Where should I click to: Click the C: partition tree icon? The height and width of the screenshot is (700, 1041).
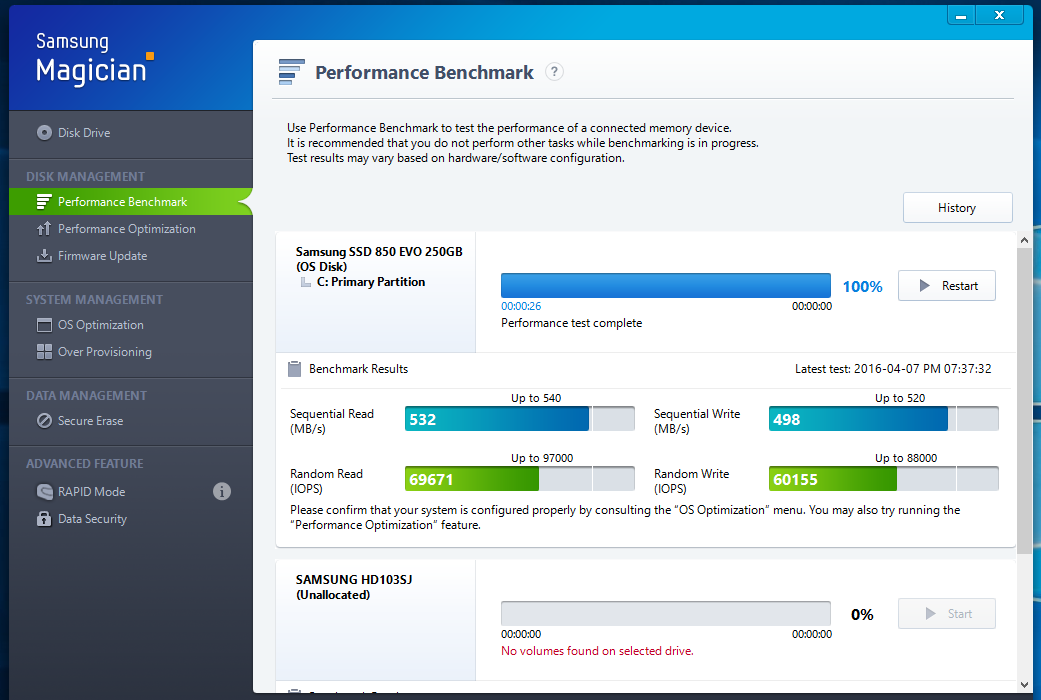(x=305, y=282)
